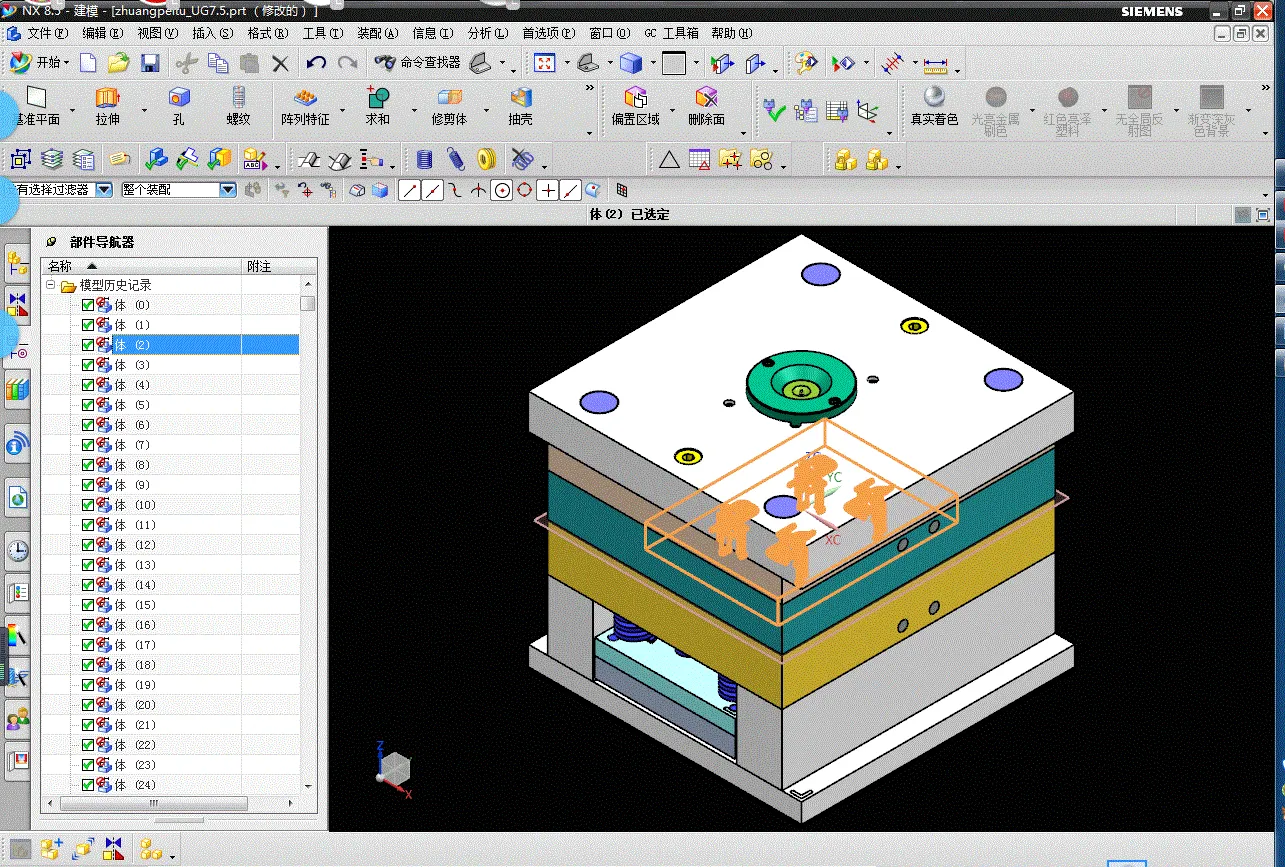Toggle the checkbox for 体 (20)
The height and width of the screenshot is (867, 1285).
click(x=88, y=705)
